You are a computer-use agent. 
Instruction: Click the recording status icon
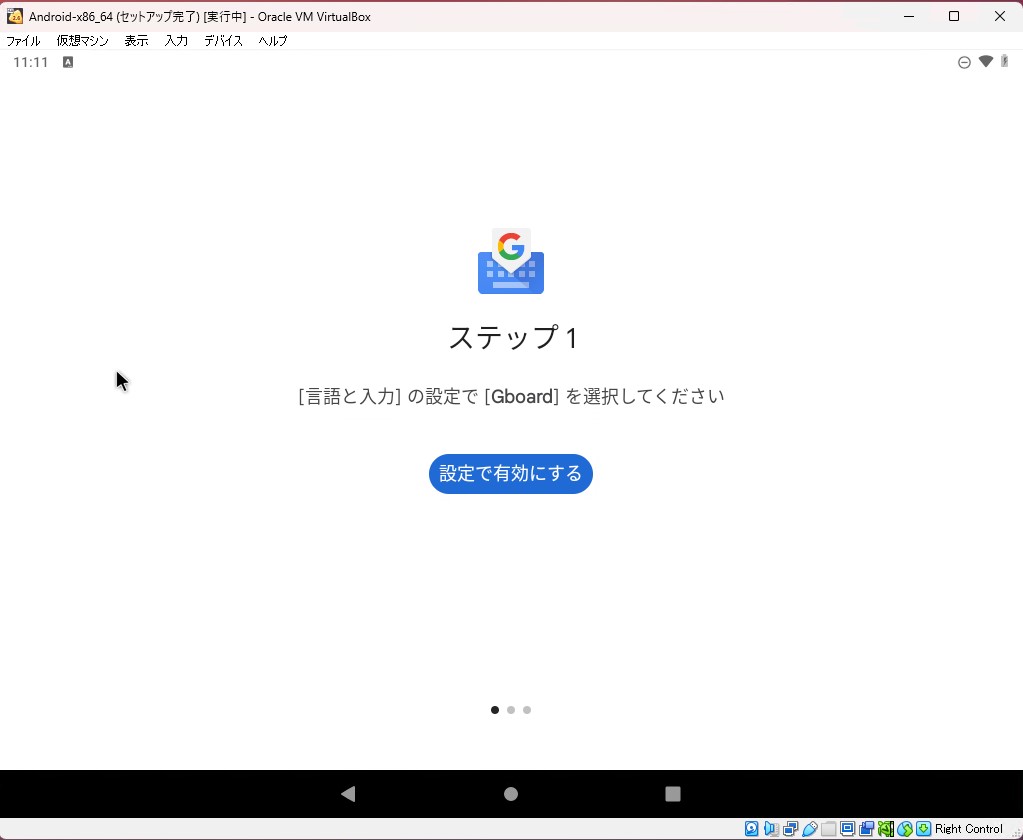[866, 829]
